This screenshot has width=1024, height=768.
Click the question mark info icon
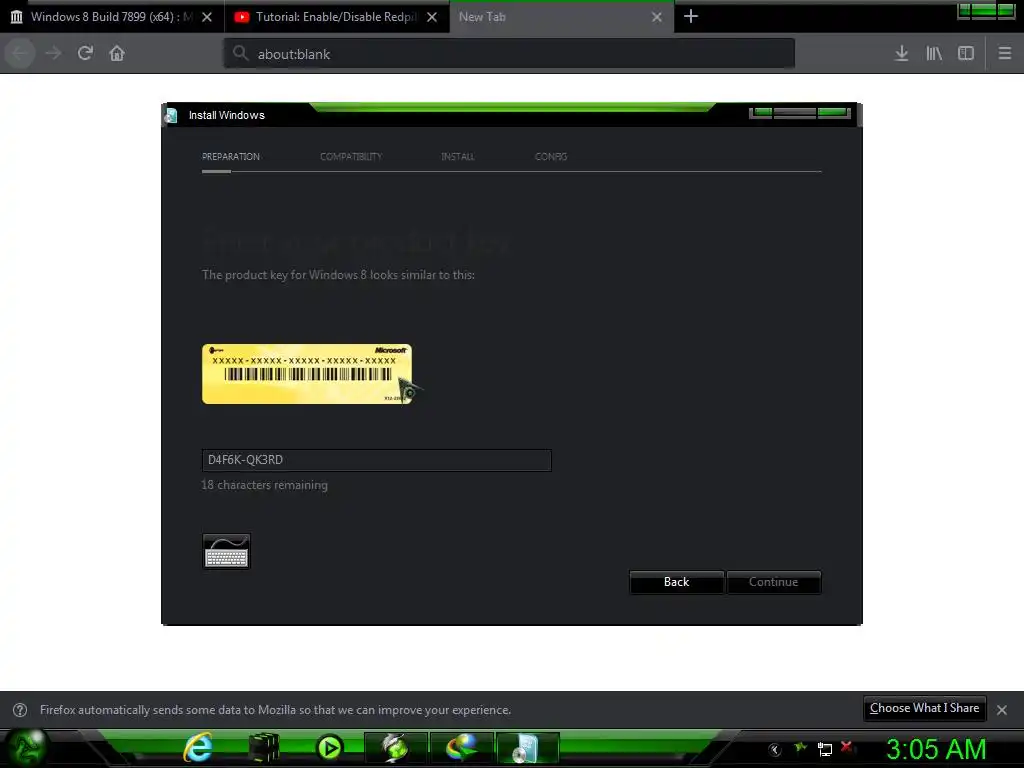tap(20, 710)
